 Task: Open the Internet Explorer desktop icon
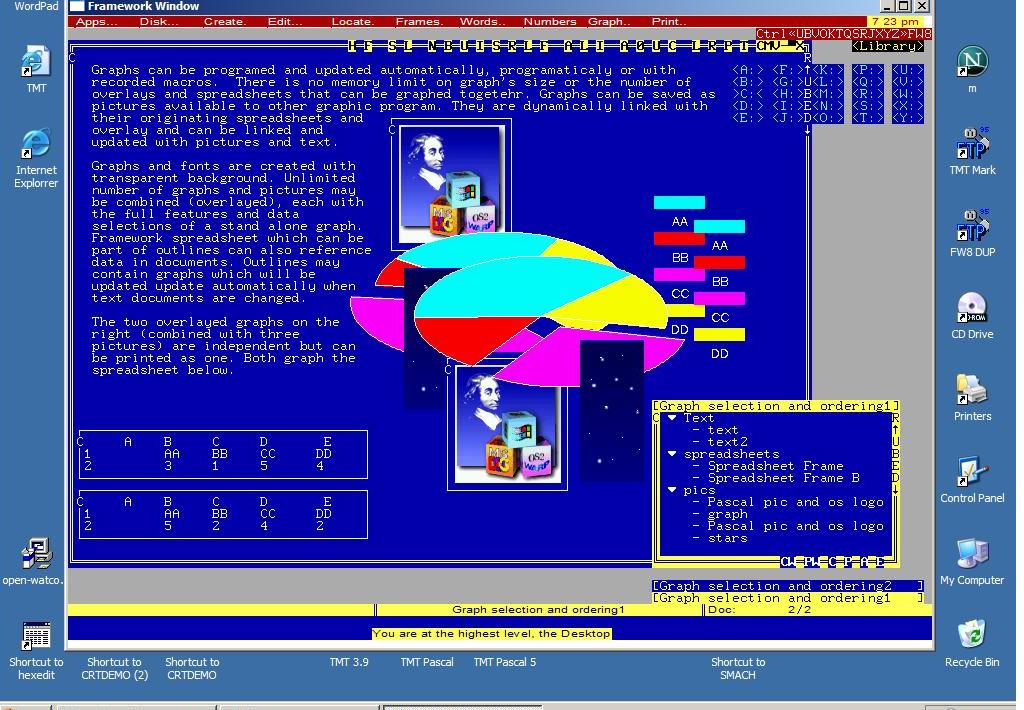pos(35,146)
